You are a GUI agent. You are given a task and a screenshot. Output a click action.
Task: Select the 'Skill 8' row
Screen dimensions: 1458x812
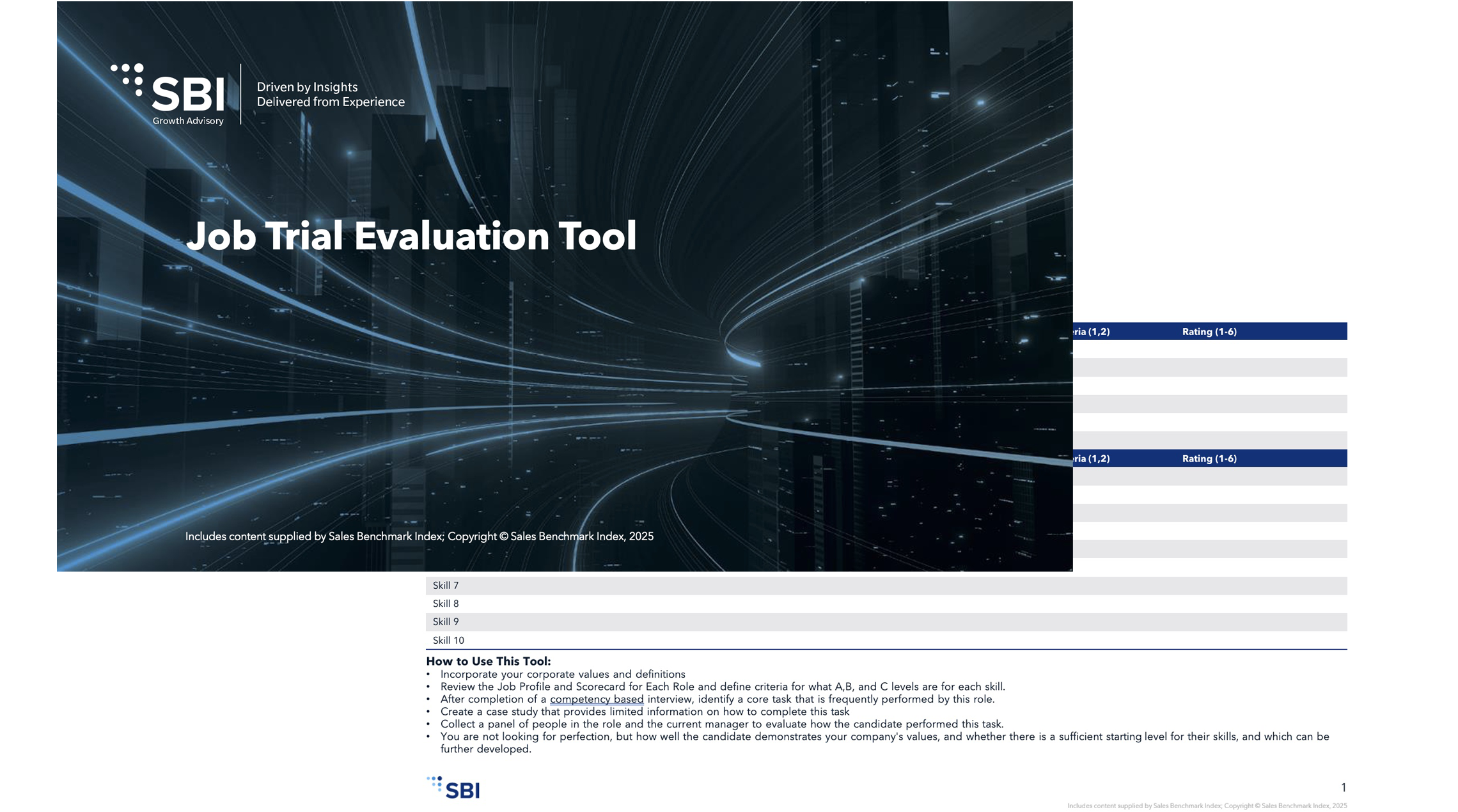coord(886,604)
